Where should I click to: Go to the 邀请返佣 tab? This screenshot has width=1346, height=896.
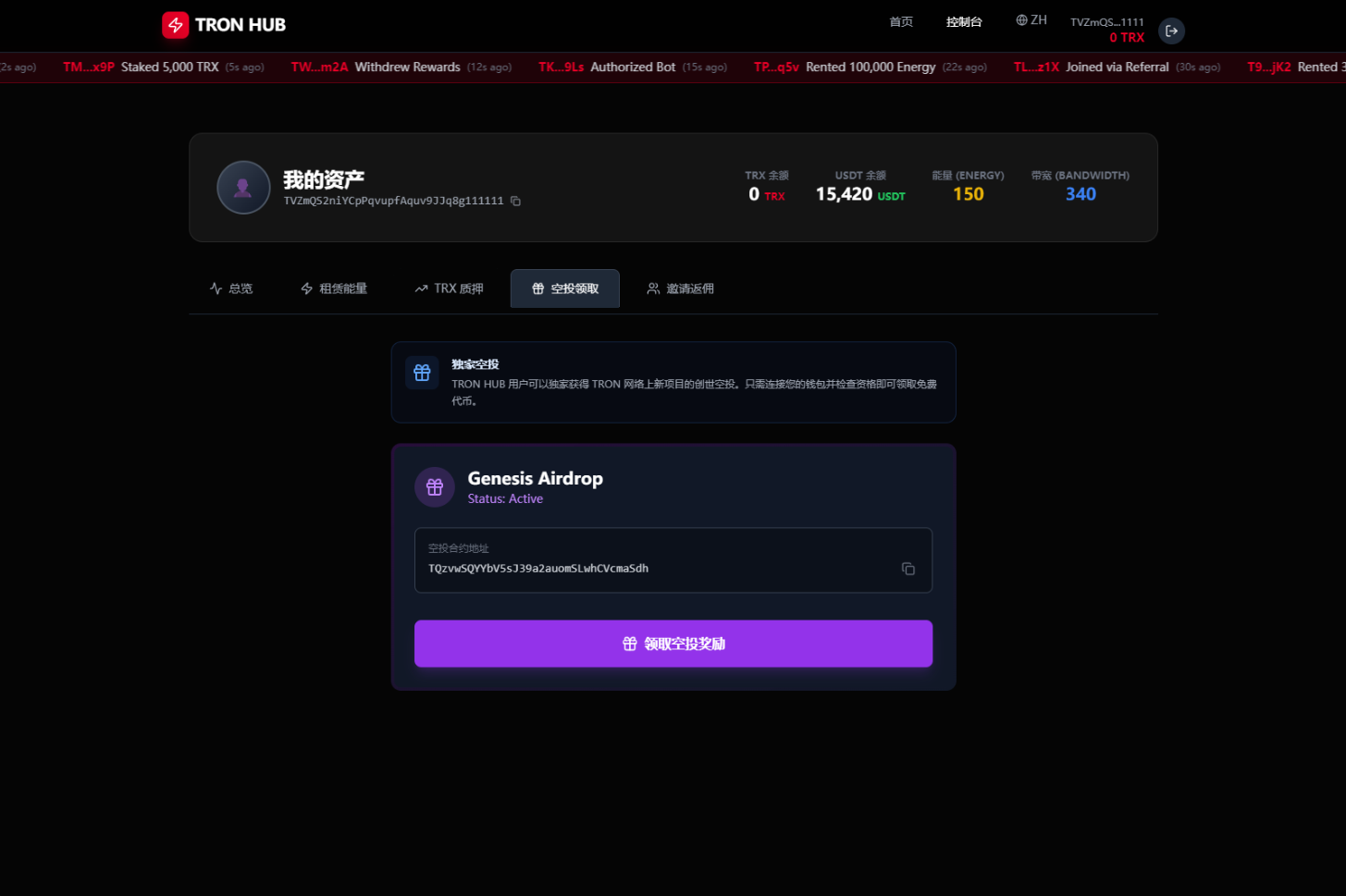click(x=680, y=288)
